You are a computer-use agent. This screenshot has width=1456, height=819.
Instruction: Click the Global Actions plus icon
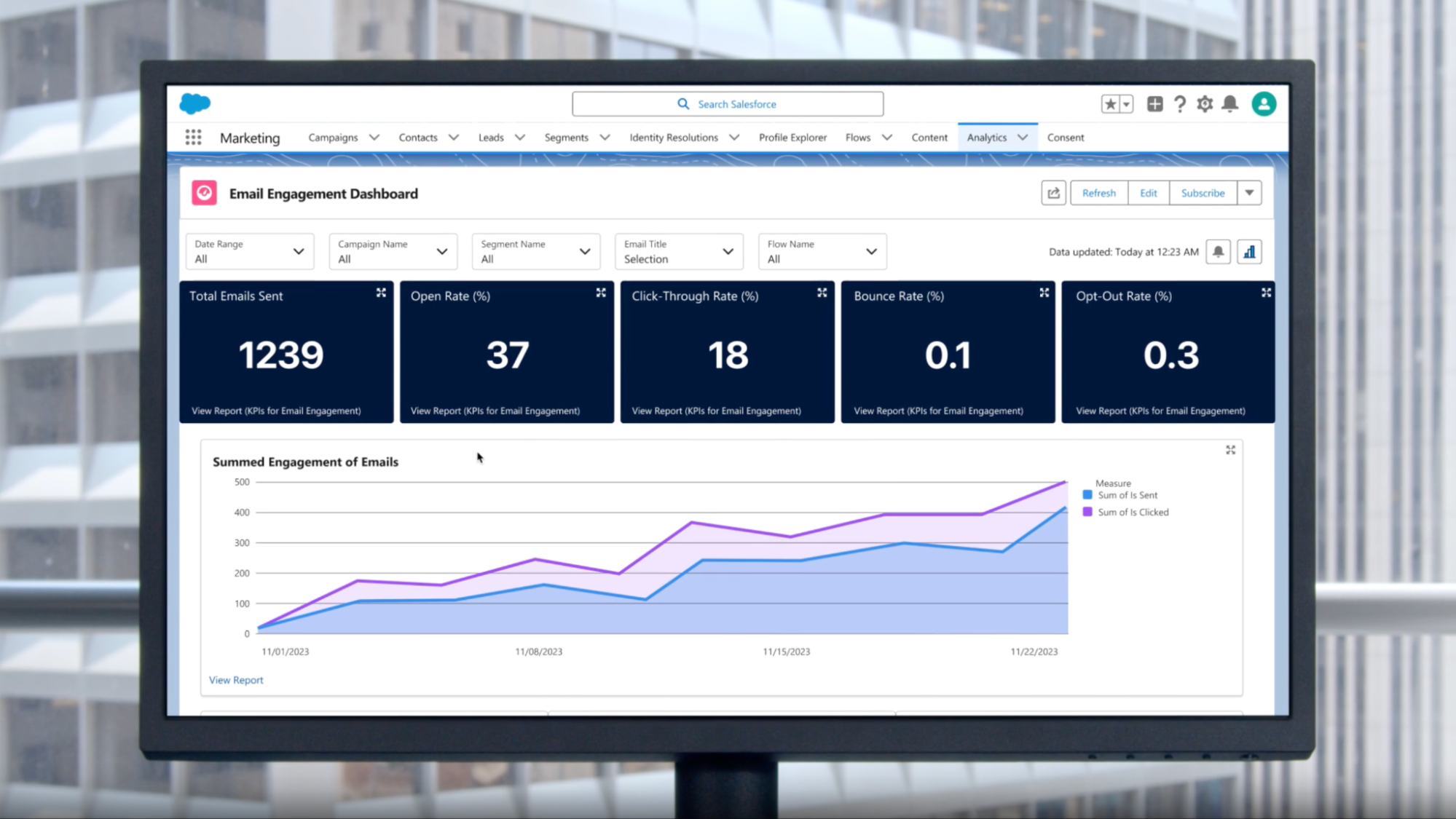click(1154, 104)
